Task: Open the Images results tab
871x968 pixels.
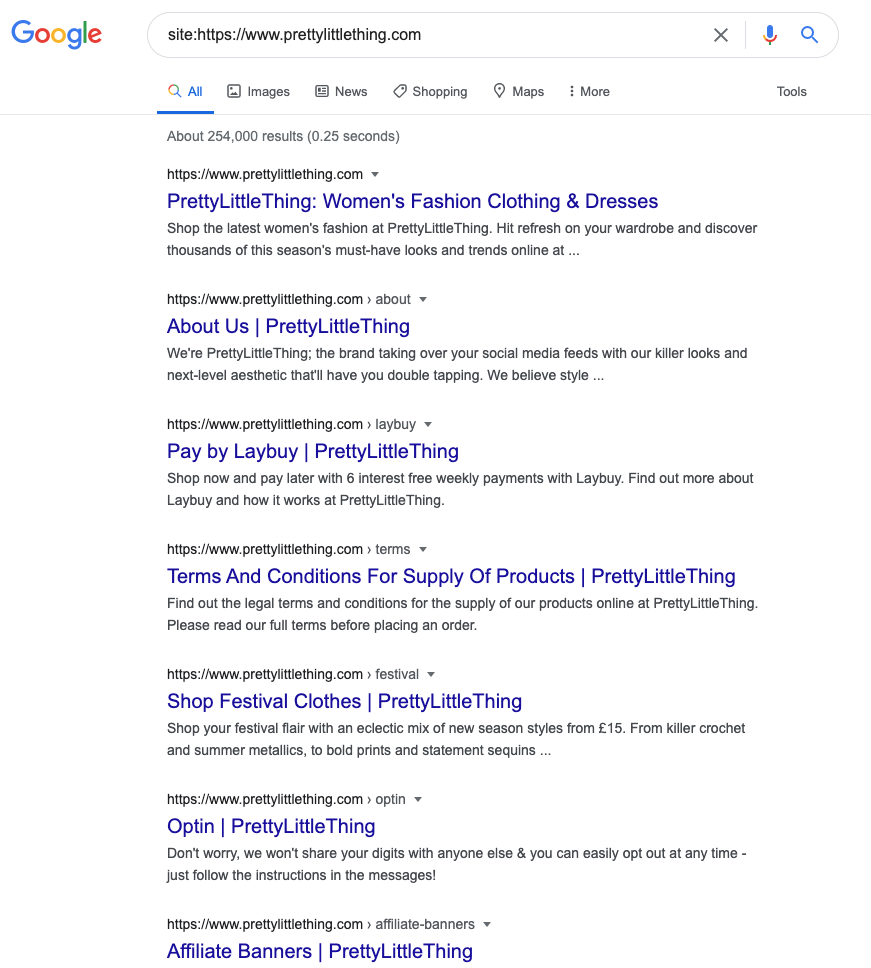Action: (x=258, y=91)
